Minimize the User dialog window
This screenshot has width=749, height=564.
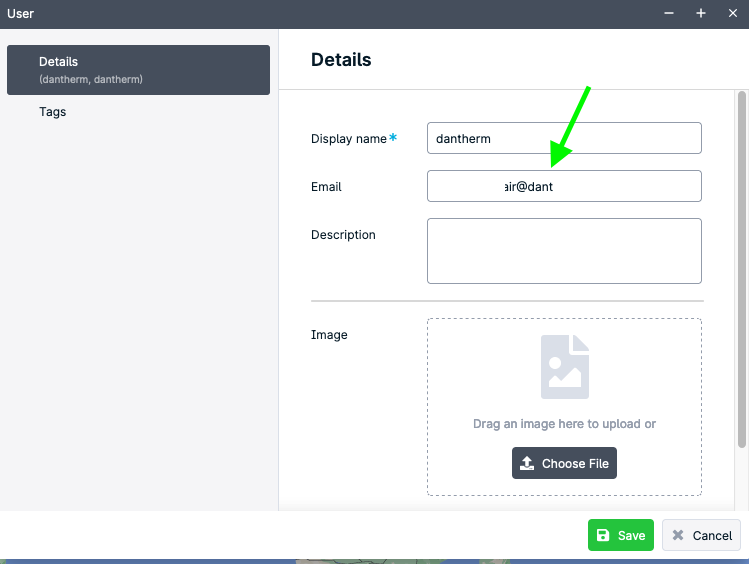669,13
